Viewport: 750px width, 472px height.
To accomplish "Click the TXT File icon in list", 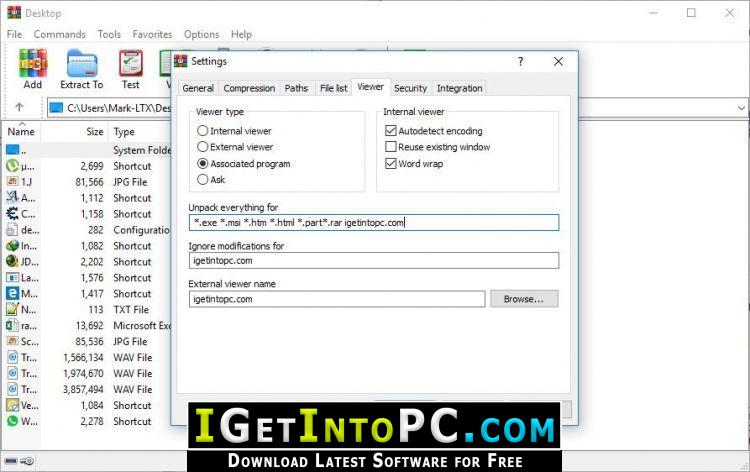I will click(x=12, y=309).
